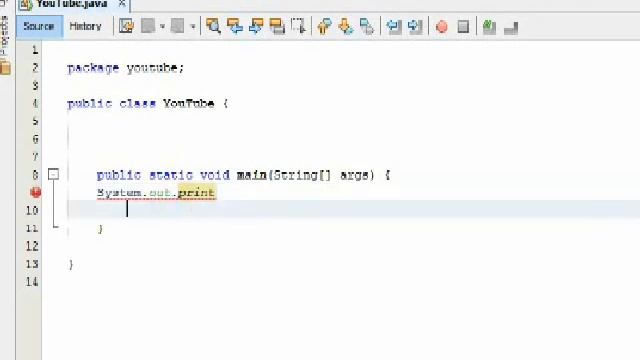Click the text 'package youtube;'
This screenshot has width=640, height=360.
(x=126, y=68)
